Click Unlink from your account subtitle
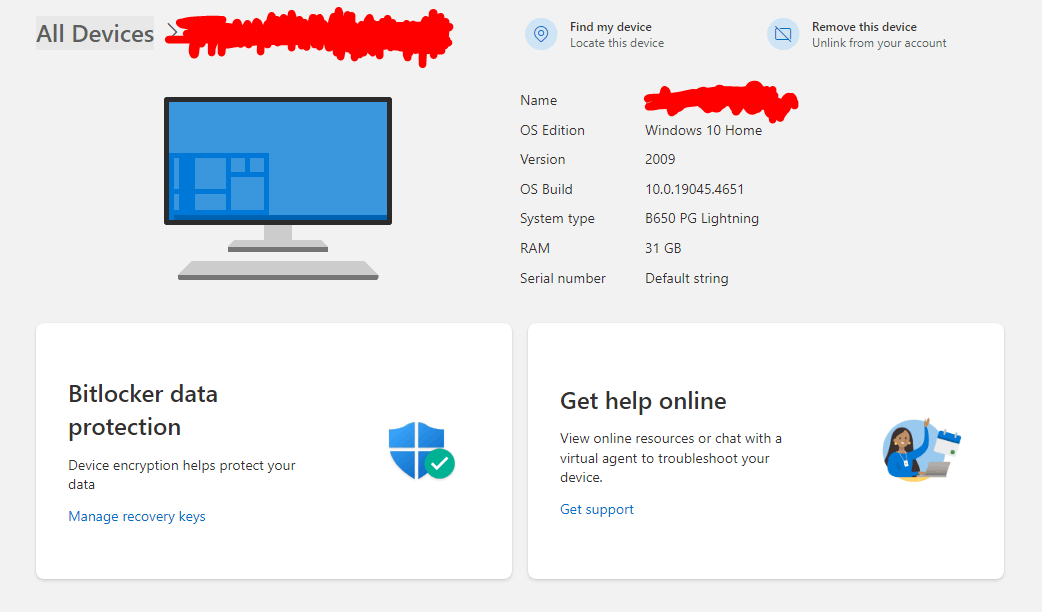 879,43
